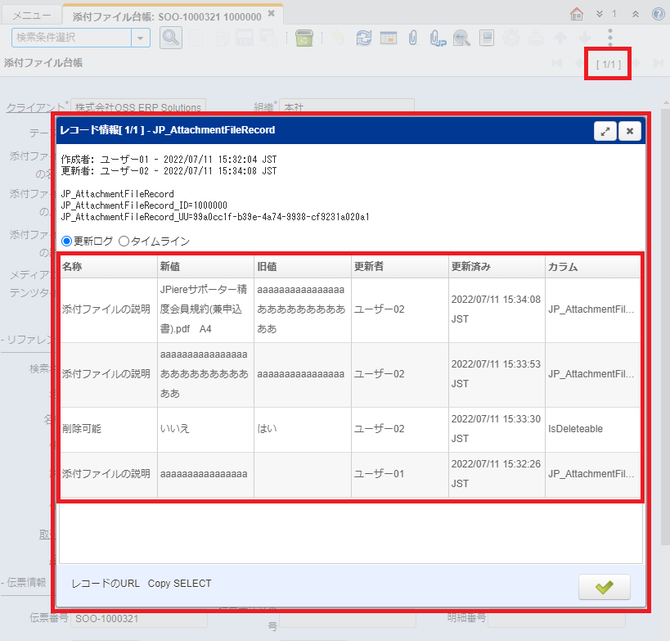Click the new record toolbar icon
The image size is (670, 641).
[x=196, y=38]
